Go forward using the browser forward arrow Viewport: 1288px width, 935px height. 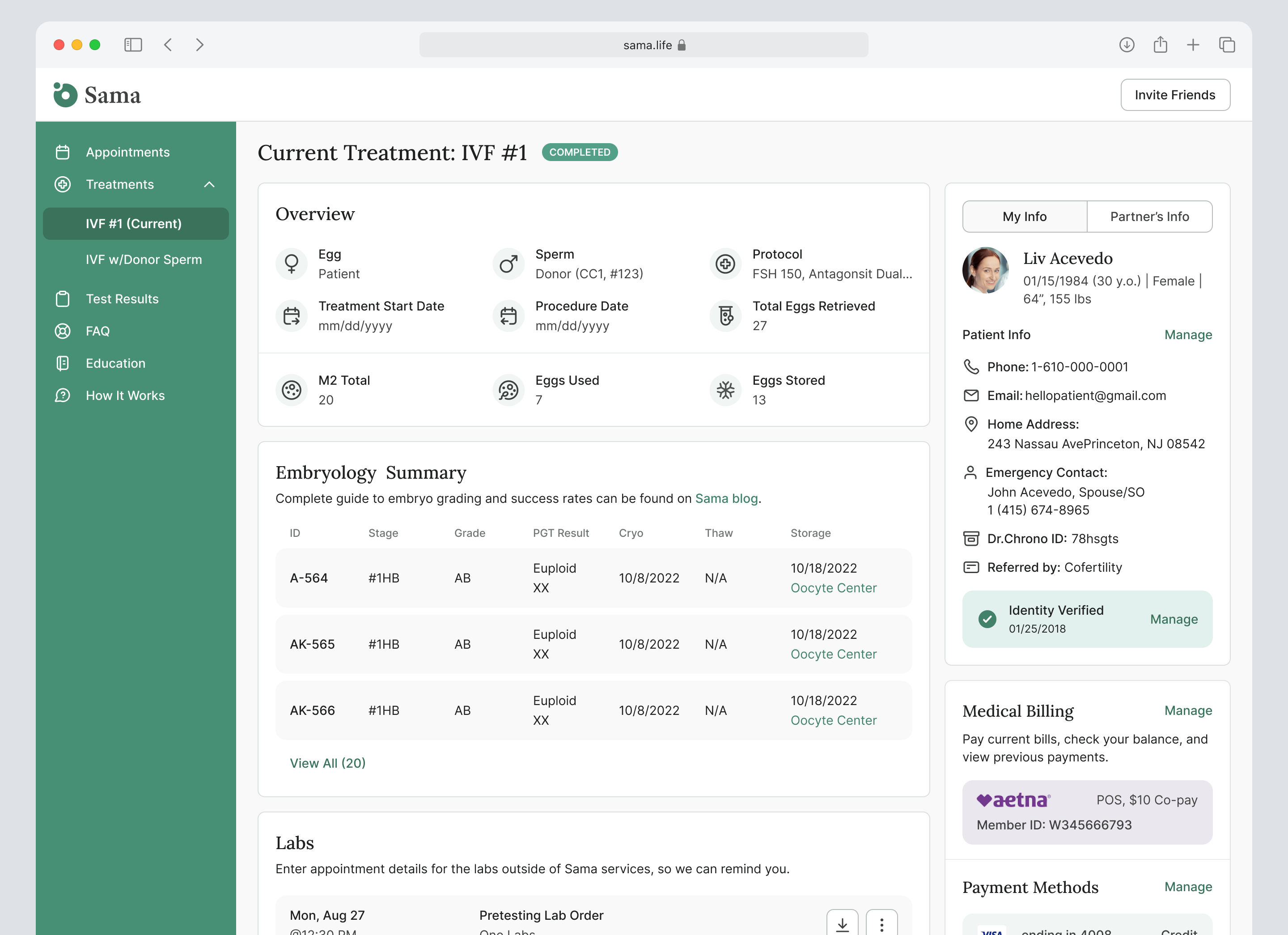pyautogui.click(x=199, y=45)
